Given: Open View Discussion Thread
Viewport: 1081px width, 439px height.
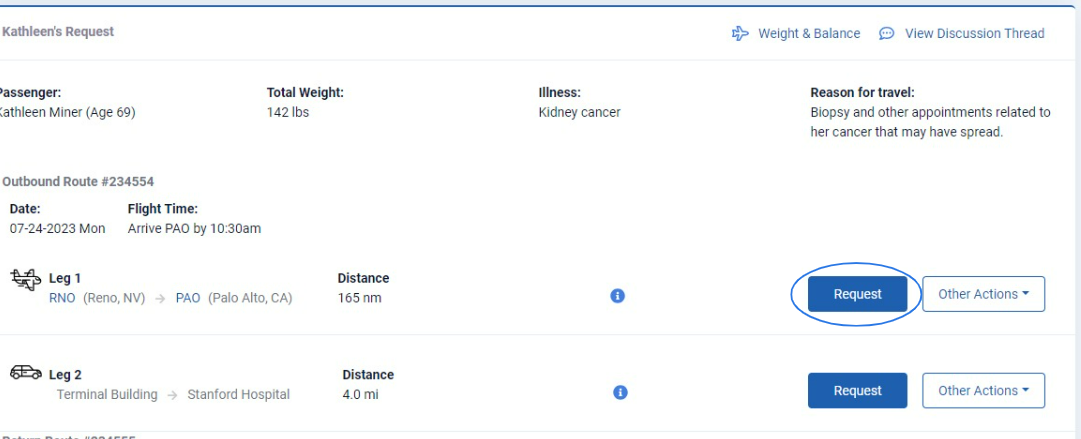Looking at the screenshot, I should click(974, 33).
